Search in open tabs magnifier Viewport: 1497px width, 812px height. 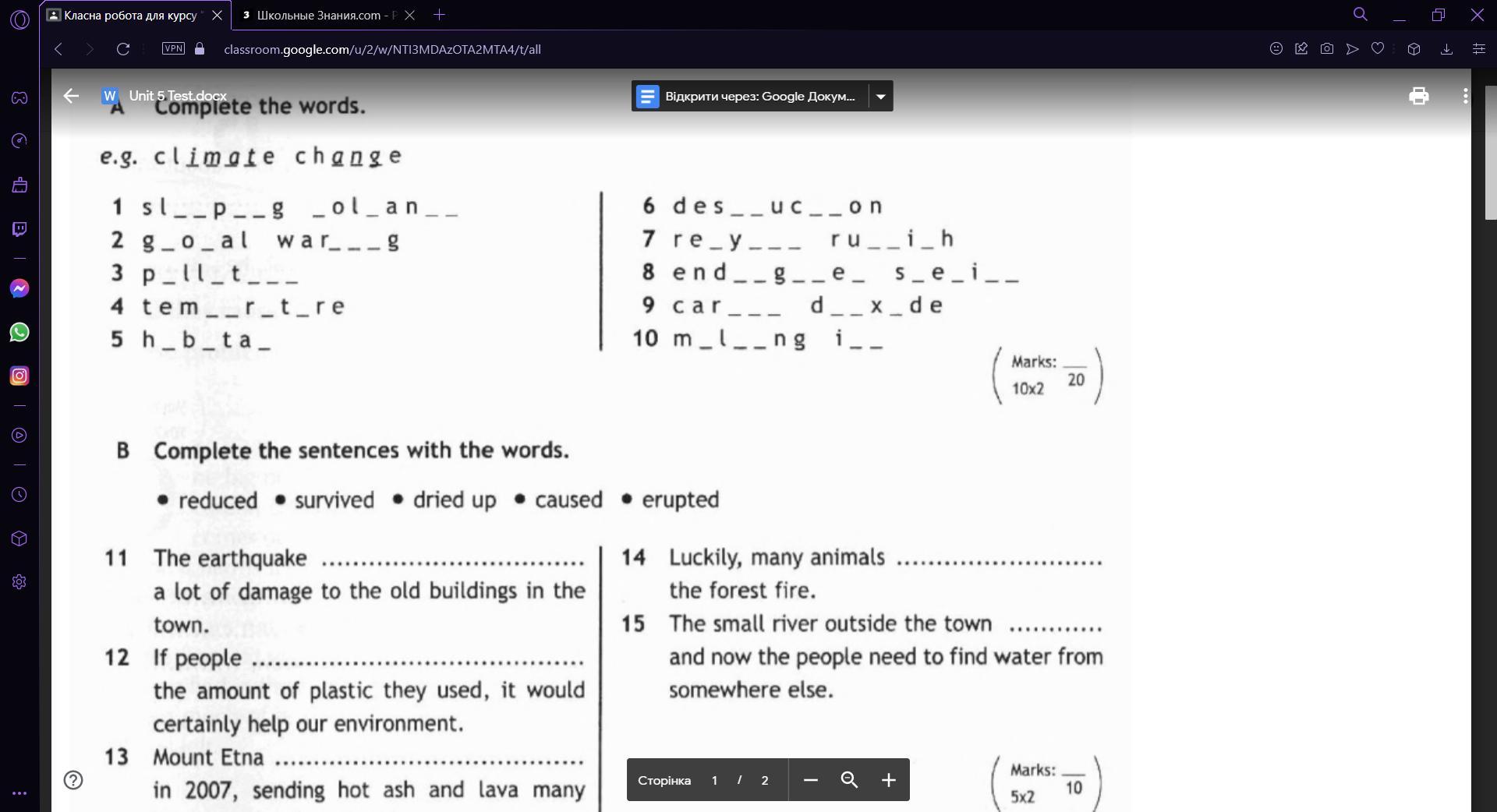tap(1361, 14)
